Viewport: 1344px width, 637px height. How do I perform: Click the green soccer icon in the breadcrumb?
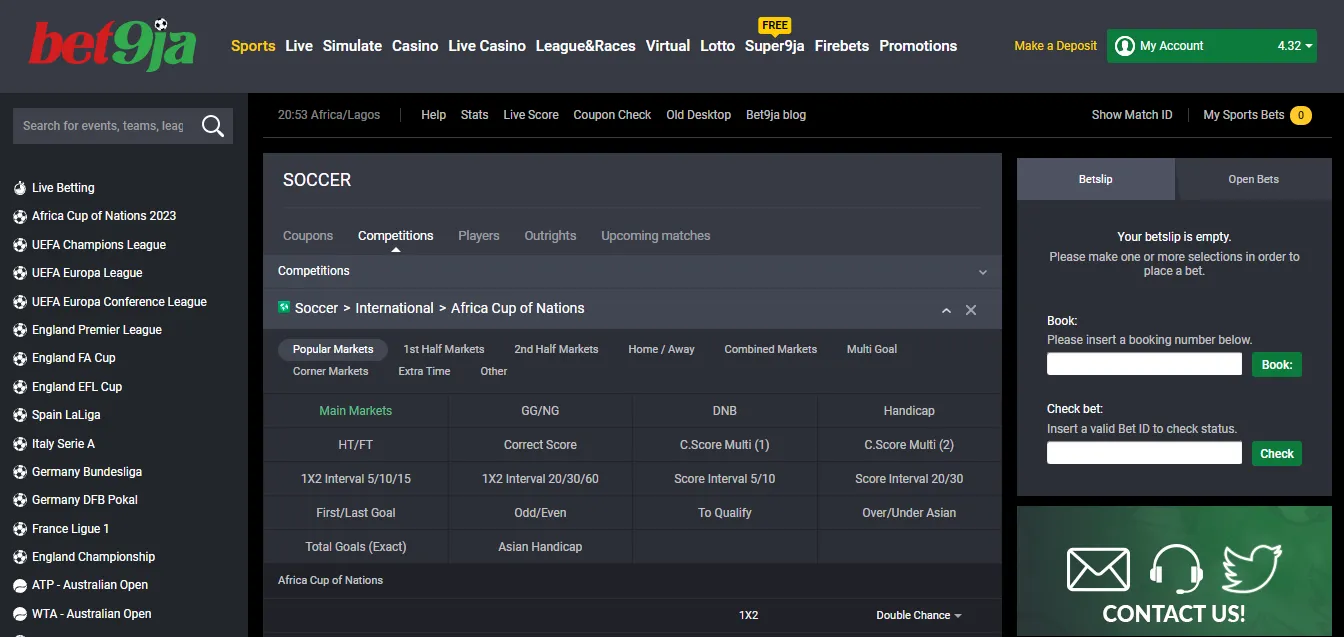coord(282,309)
